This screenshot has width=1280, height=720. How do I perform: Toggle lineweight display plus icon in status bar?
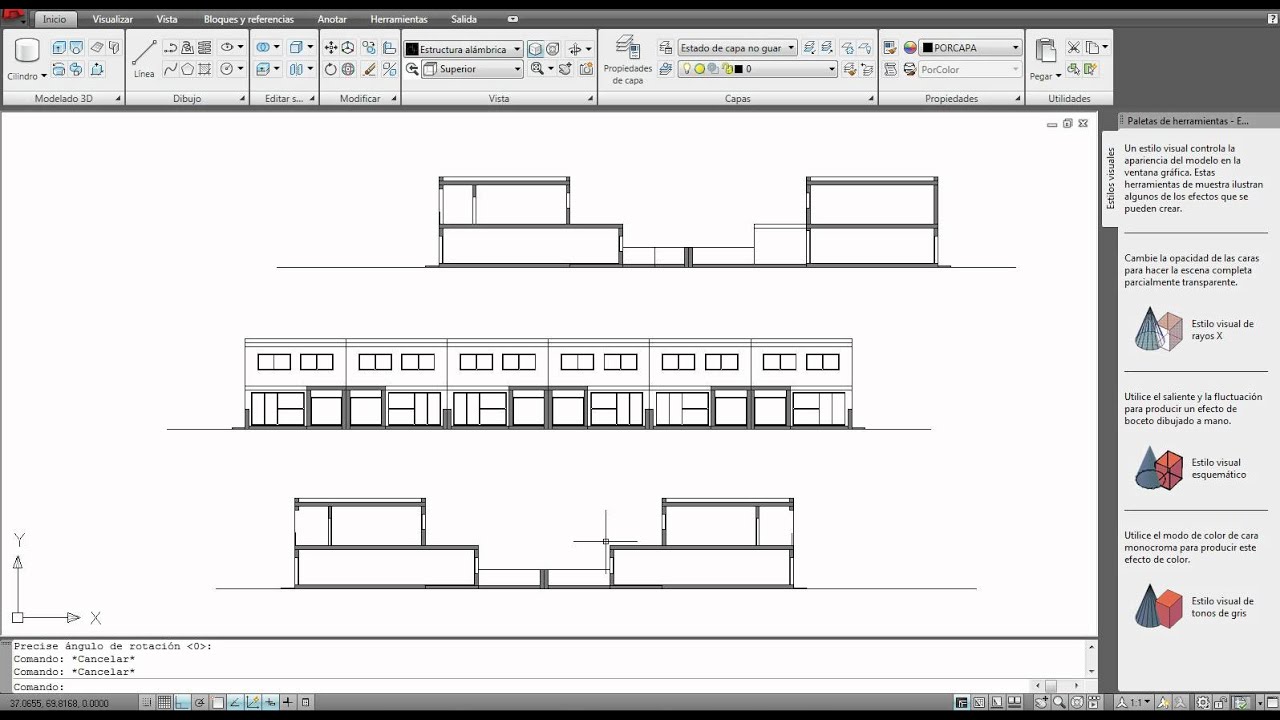289,703
